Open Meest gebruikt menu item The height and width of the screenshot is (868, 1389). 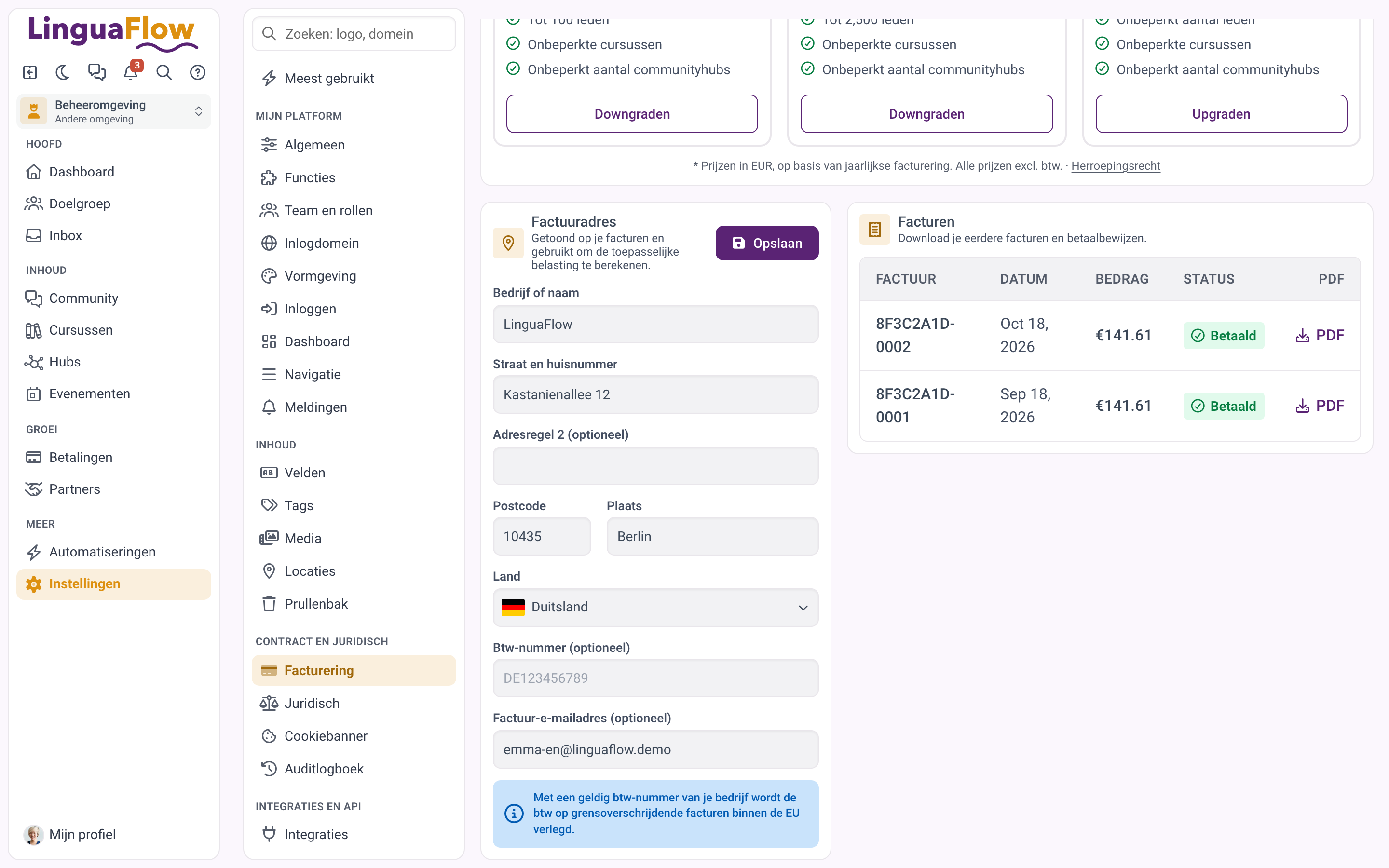(354, 78)
